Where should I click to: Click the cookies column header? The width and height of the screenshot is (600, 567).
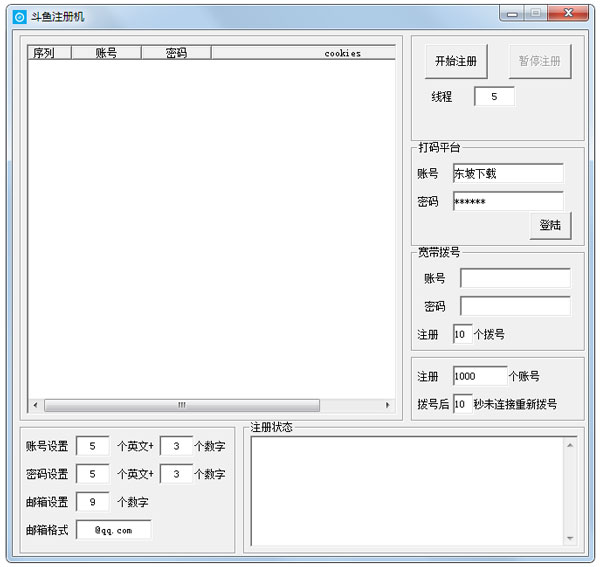pos(303,53)
